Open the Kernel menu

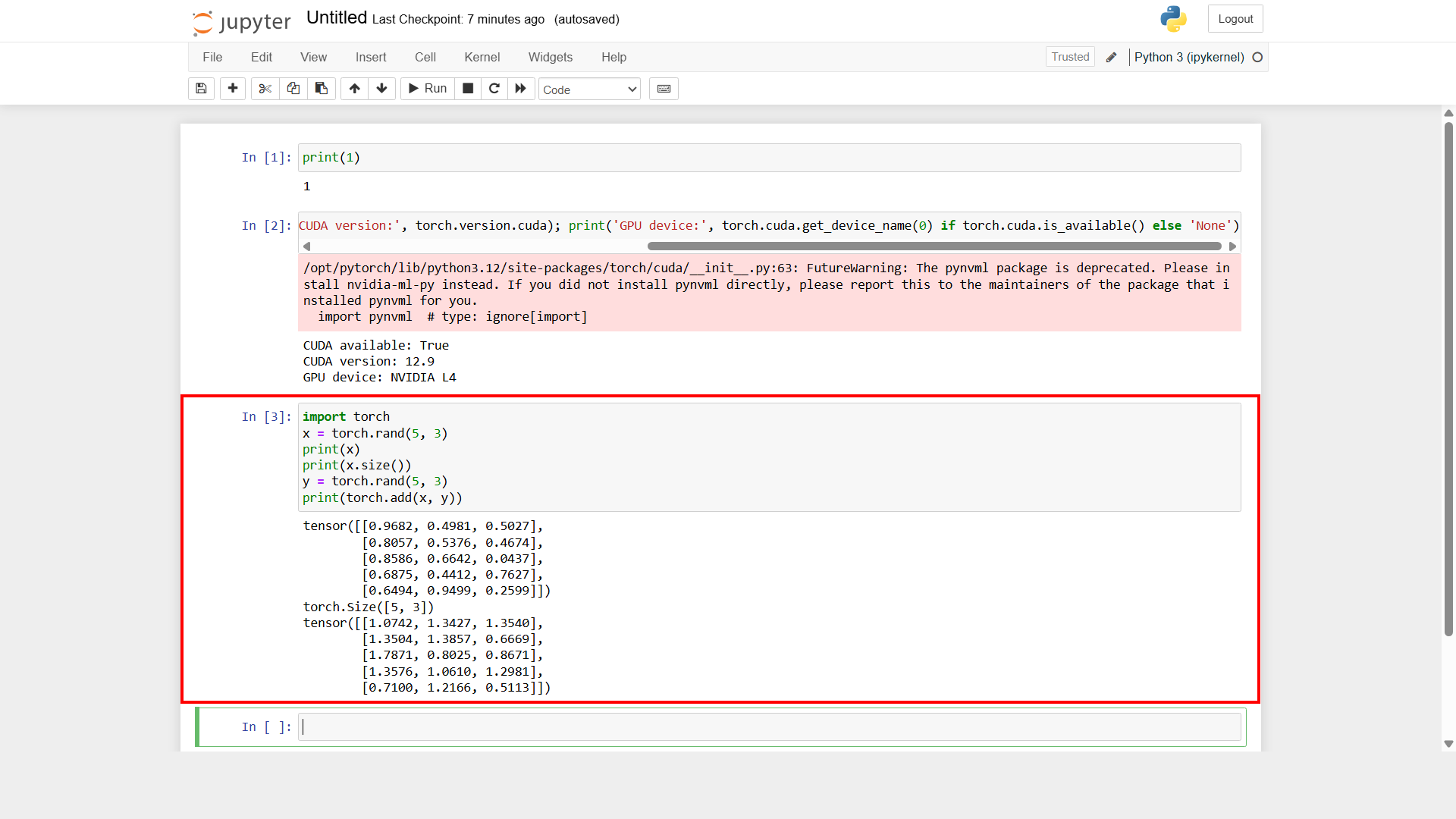(x=482, y=57)
